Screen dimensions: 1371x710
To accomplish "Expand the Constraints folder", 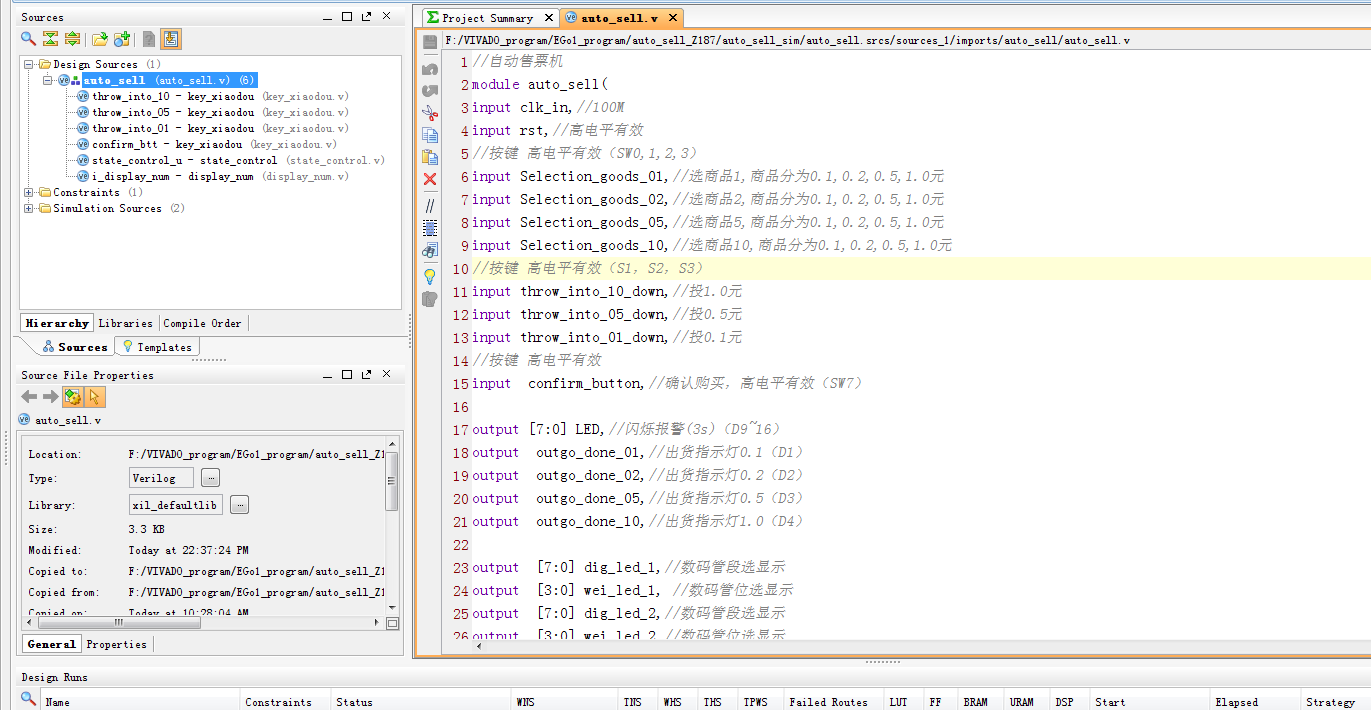I will click(x=29, y=192).
